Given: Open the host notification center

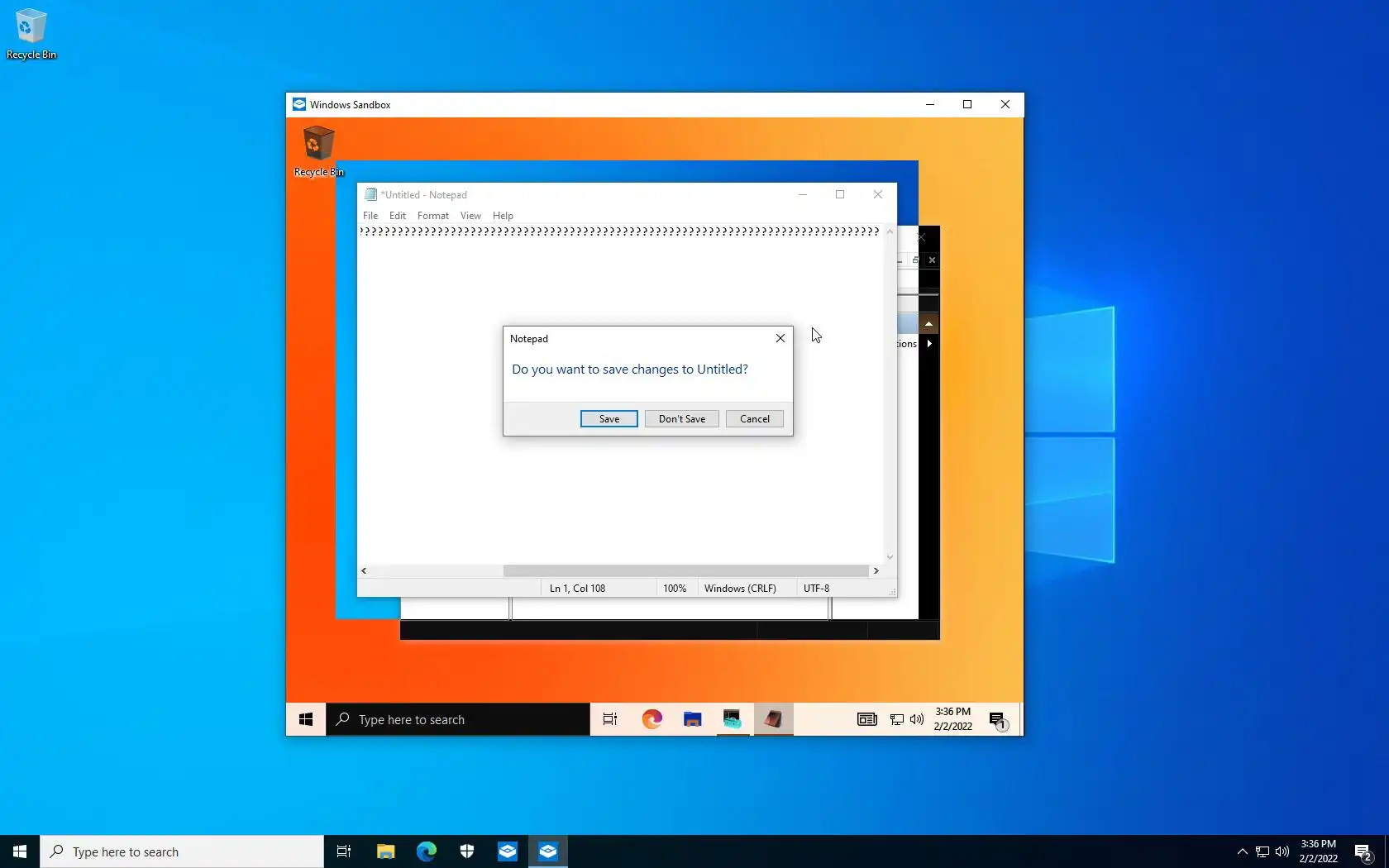Looking at the screenshot, I should point(1363,851).
